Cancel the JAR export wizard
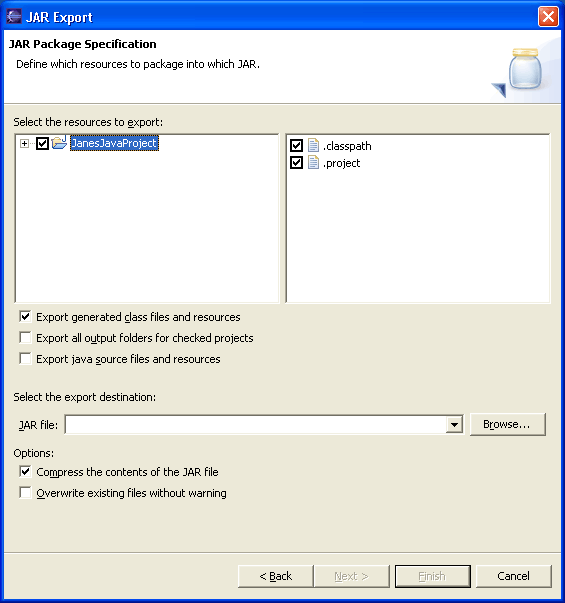The height and width of the screenshot is (603, 565). pos(513,576)
